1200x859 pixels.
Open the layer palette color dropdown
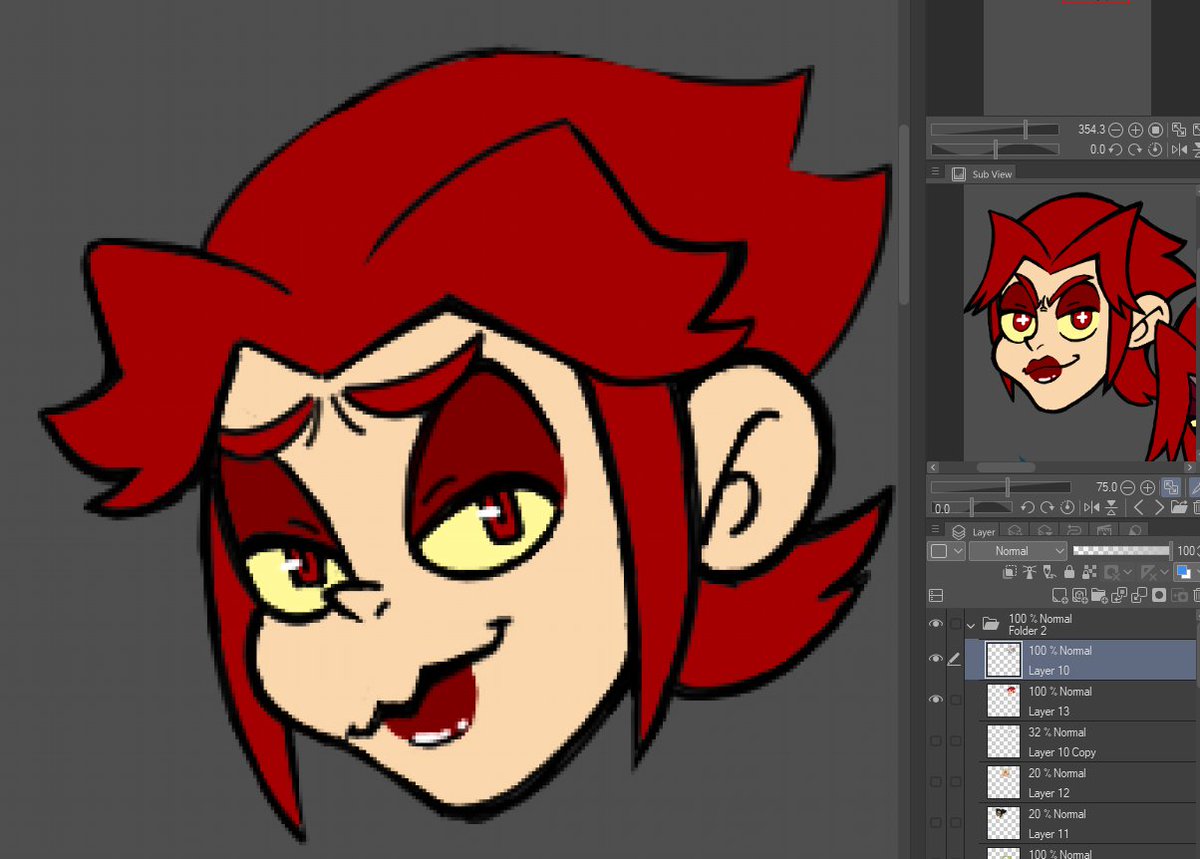946,551
